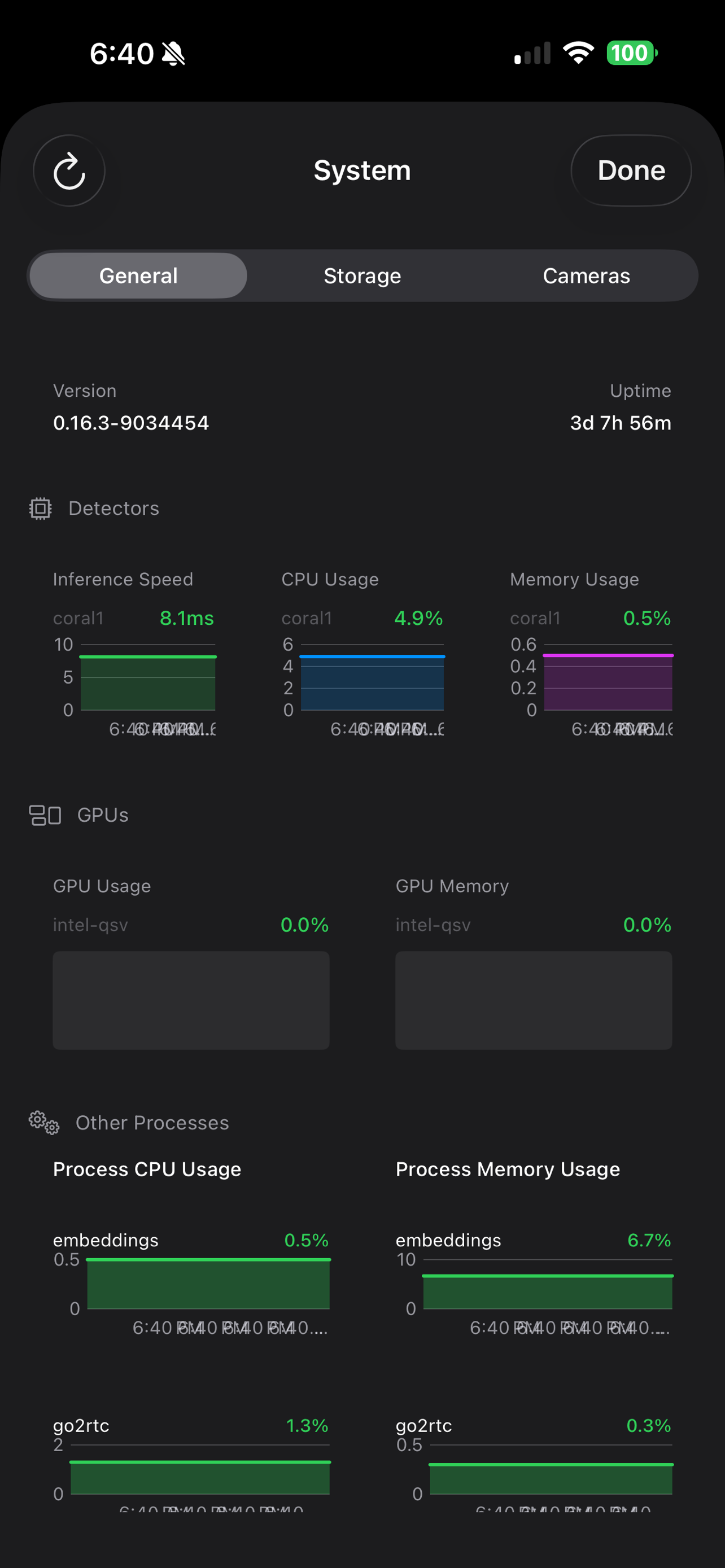Select the embeddings Process CPU chart
The image size is (725, 1568).
pyautogui.click(x=209, y=1284)
